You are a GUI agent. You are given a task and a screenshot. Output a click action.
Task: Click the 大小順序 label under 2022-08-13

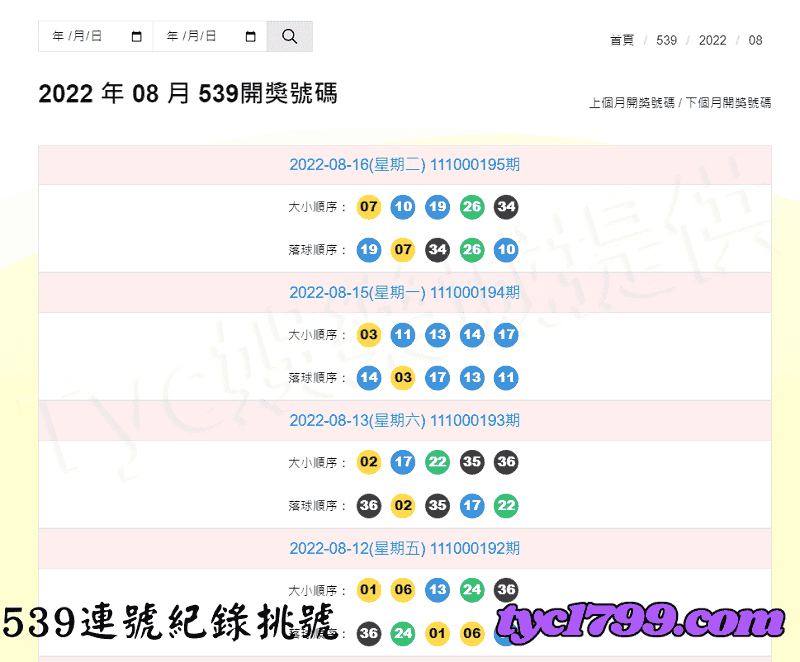coord(317,463)
